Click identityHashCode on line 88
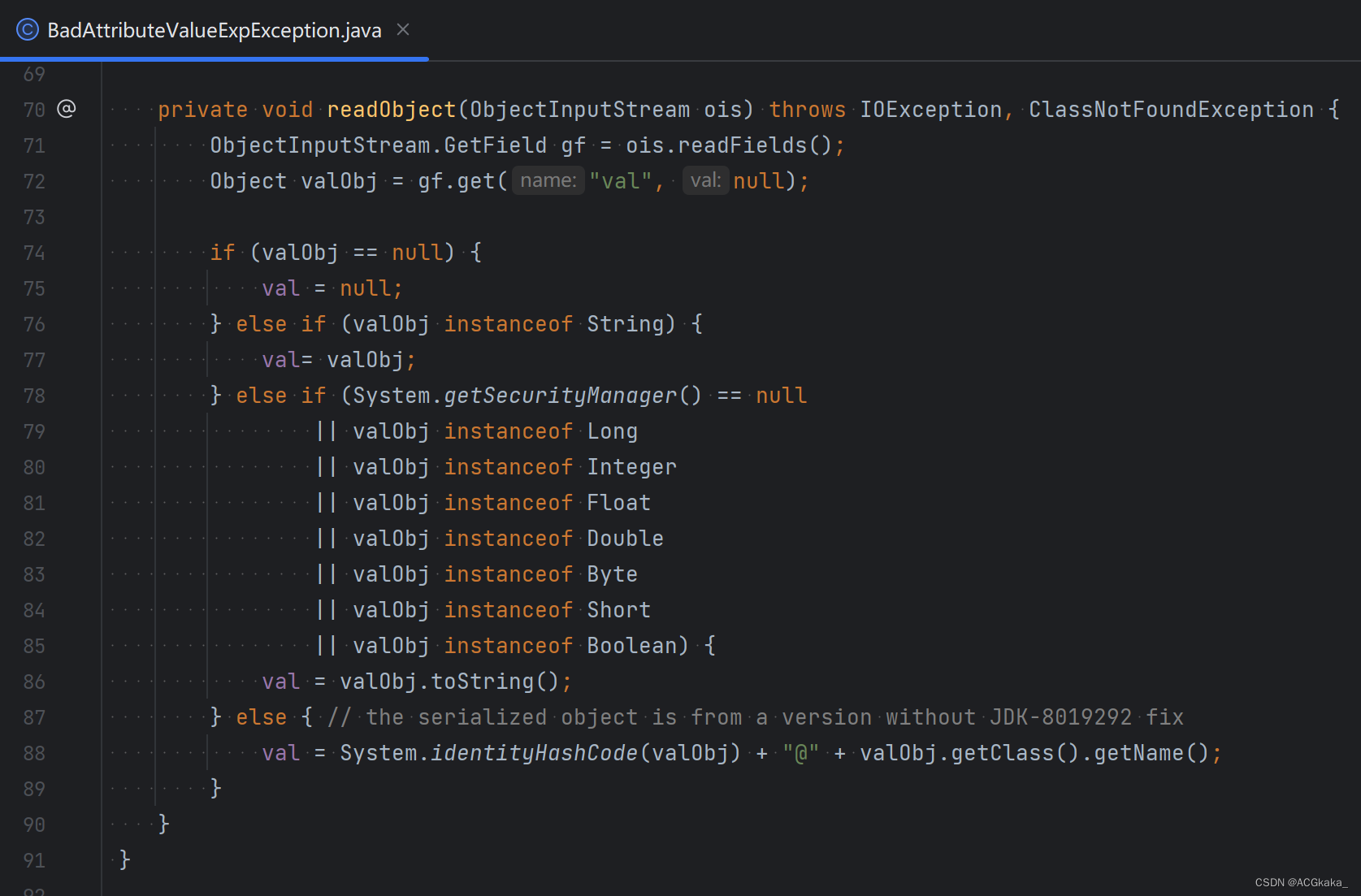Image resolution: width=1361 pixels, height=896 pixels. pyautogui.click(x=534, y=753)
